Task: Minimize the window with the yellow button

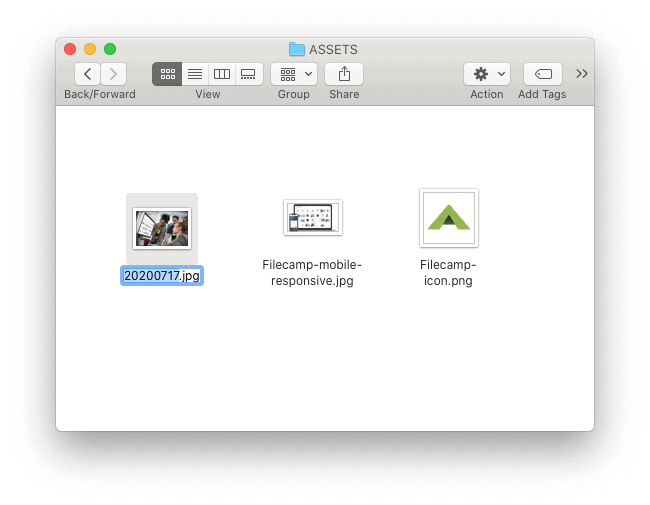Action: coord(90,49)
